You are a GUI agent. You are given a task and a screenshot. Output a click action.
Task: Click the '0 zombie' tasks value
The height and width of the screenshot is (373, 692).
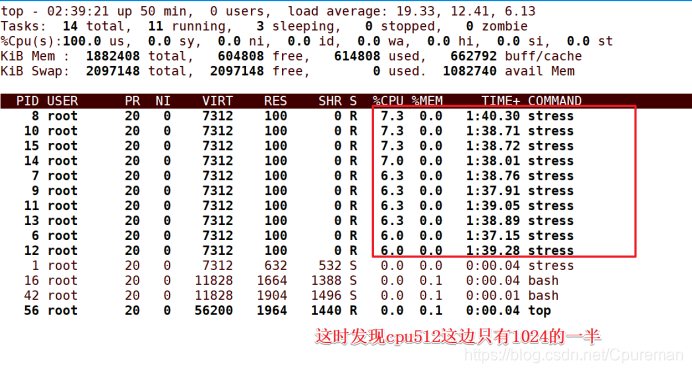click(x=496, y=26)
